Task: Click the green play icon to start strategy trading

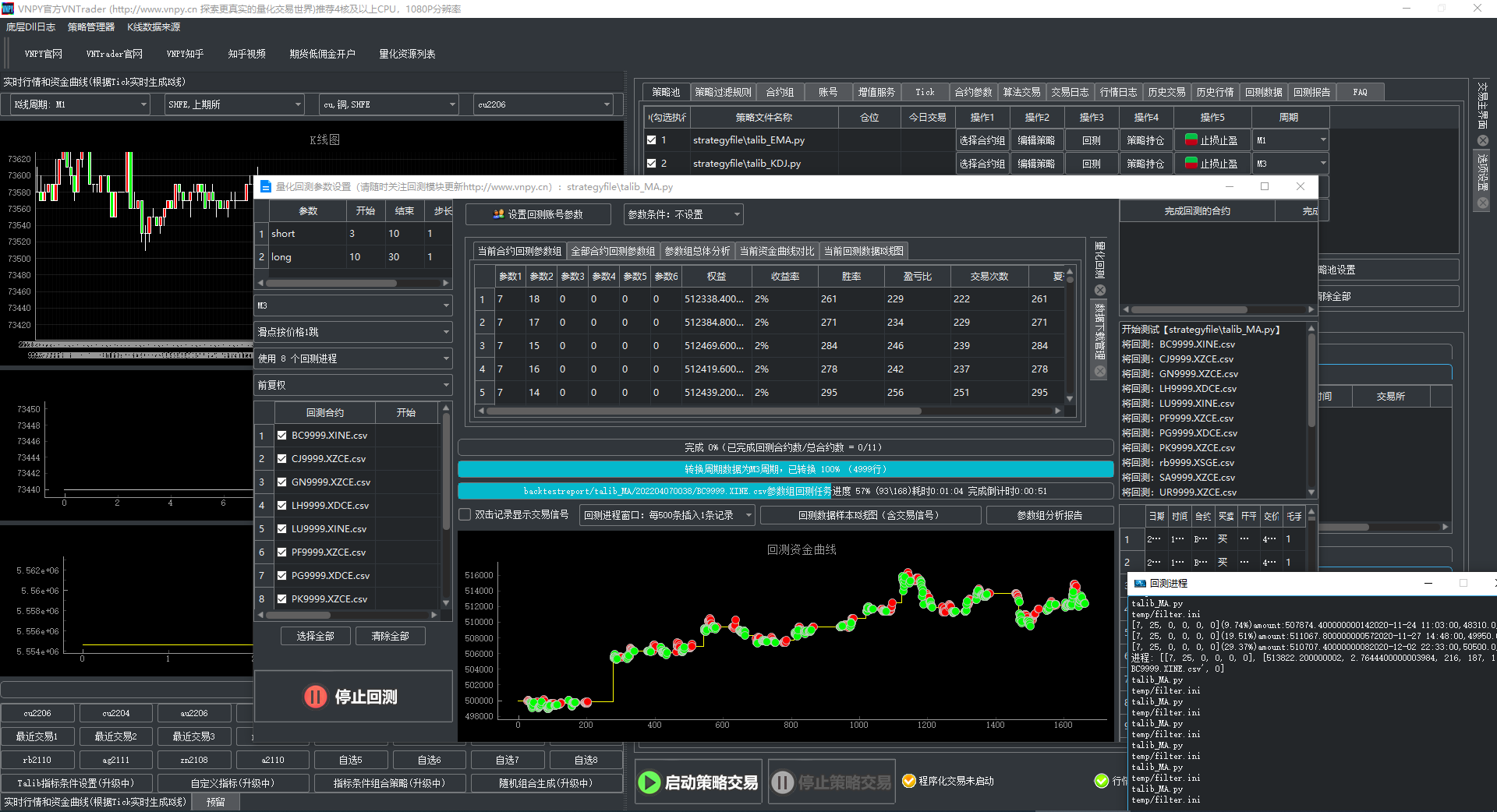Action: click(x=649, y=782)
